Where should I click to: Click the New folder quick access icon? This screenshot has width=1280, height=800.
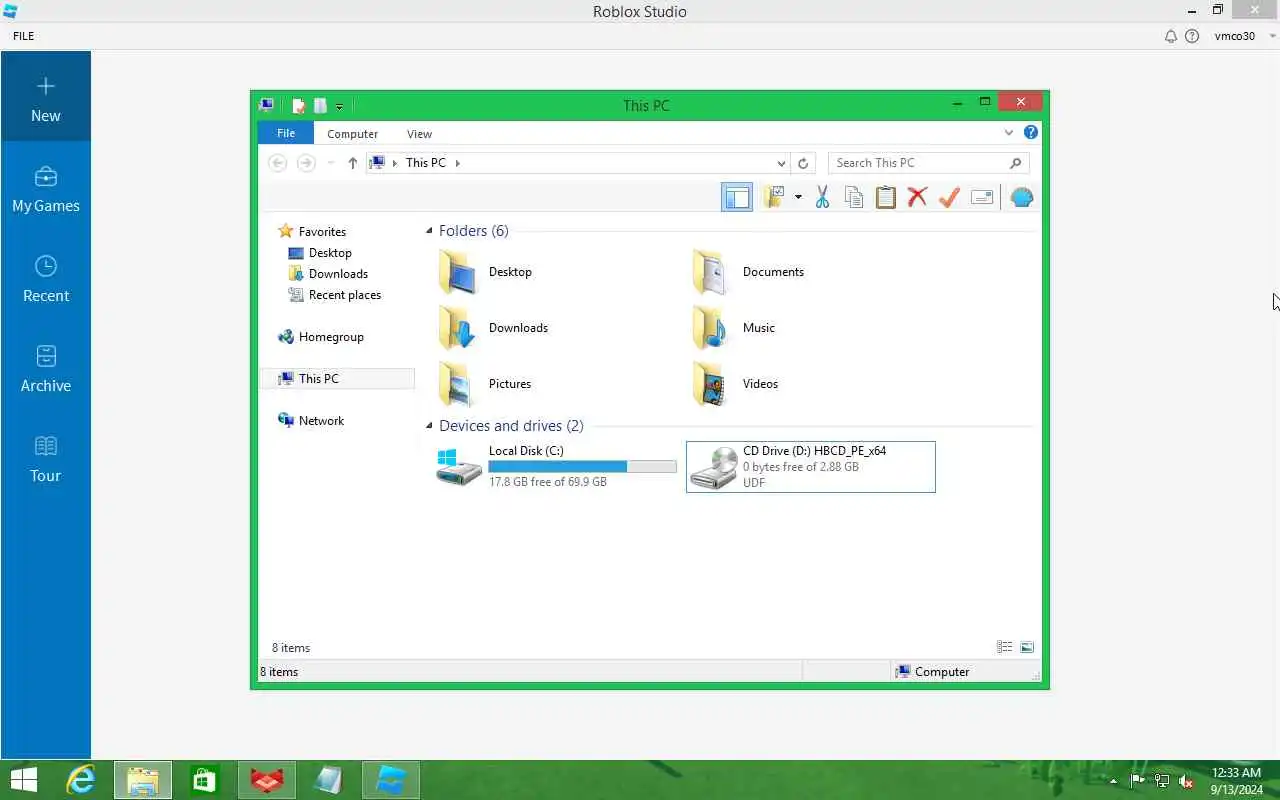320,105
